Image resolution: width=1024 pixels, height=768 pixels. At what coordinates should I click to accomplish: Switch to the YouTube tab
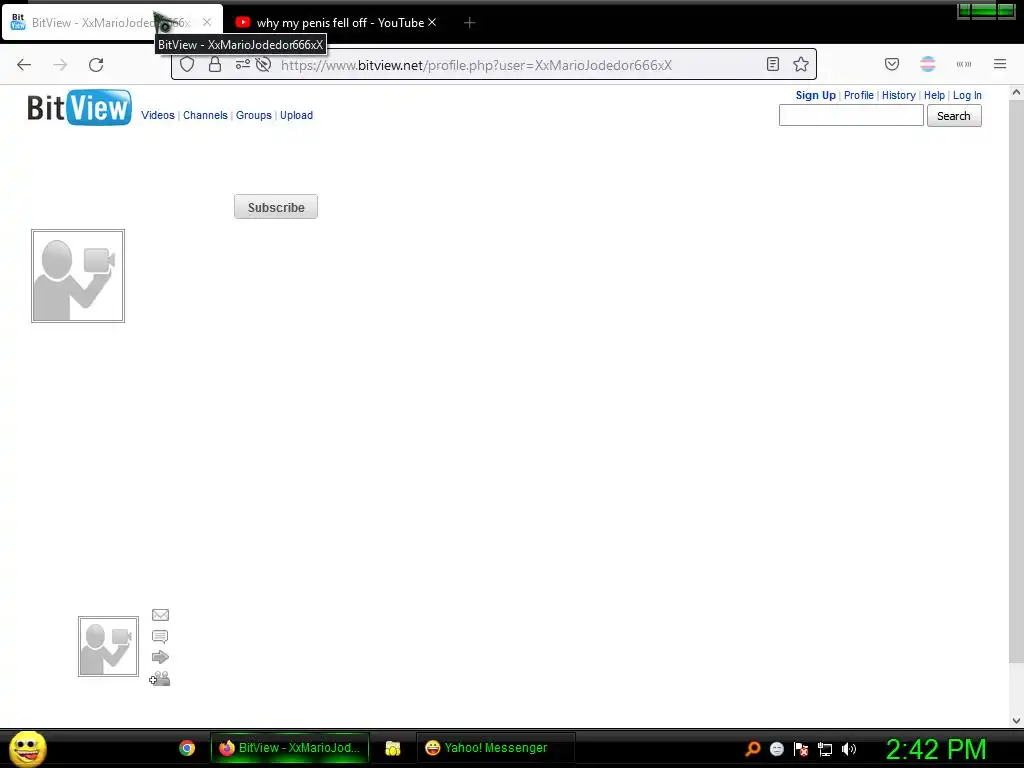(336, 23)
